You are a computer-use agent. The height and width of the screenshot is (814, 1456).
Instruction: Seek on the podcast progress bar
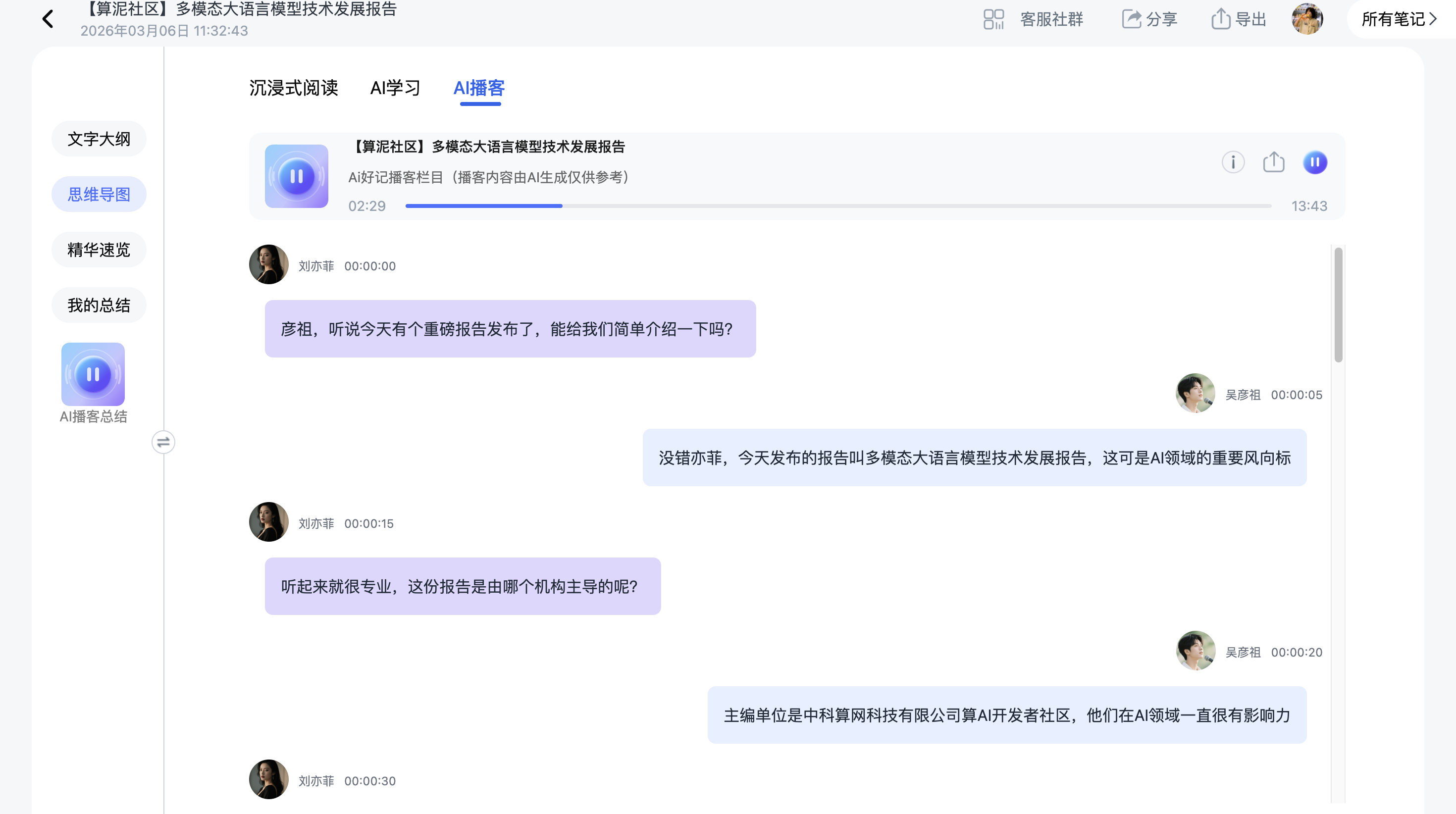pyautogui.click(x=838, y=206)
